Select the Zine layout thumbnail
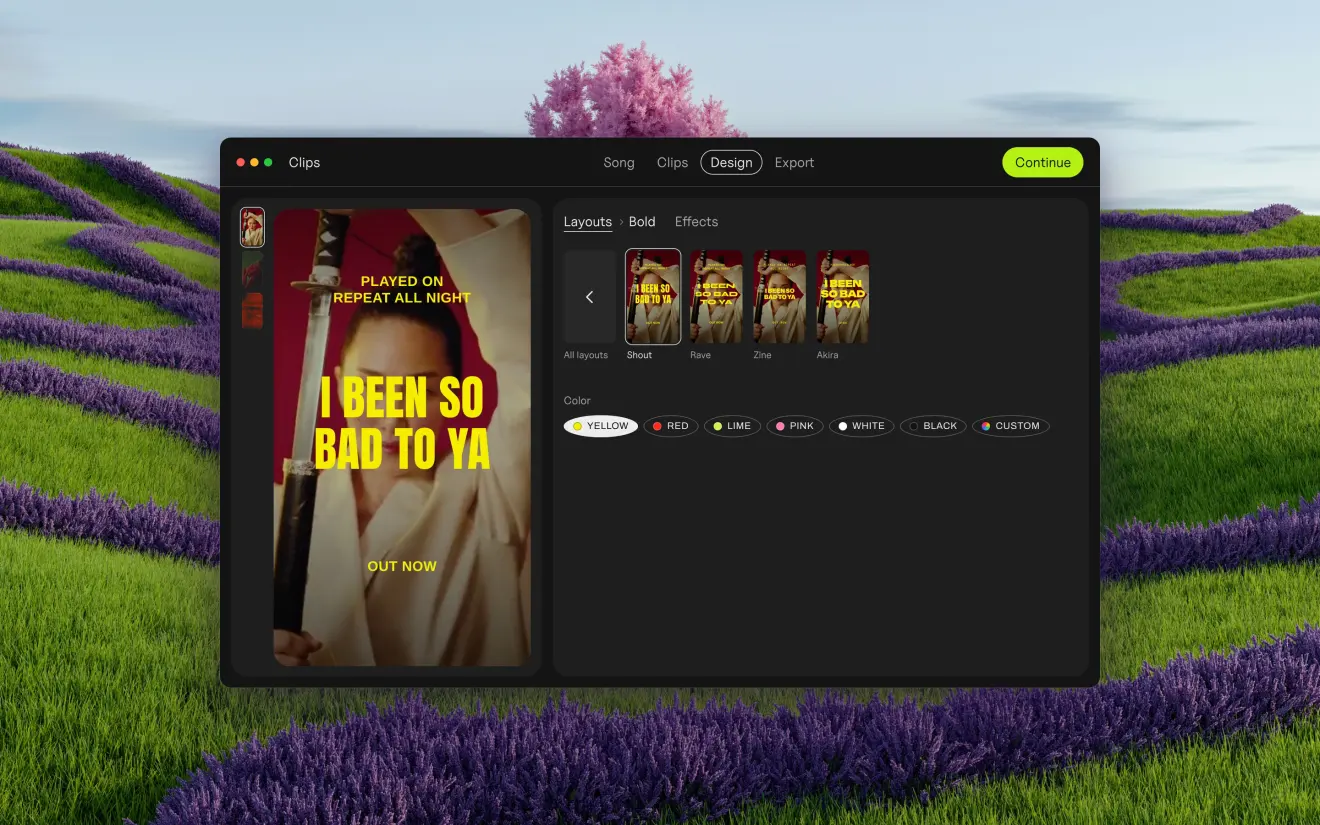The image size is (1320, 825). point(779,297)
